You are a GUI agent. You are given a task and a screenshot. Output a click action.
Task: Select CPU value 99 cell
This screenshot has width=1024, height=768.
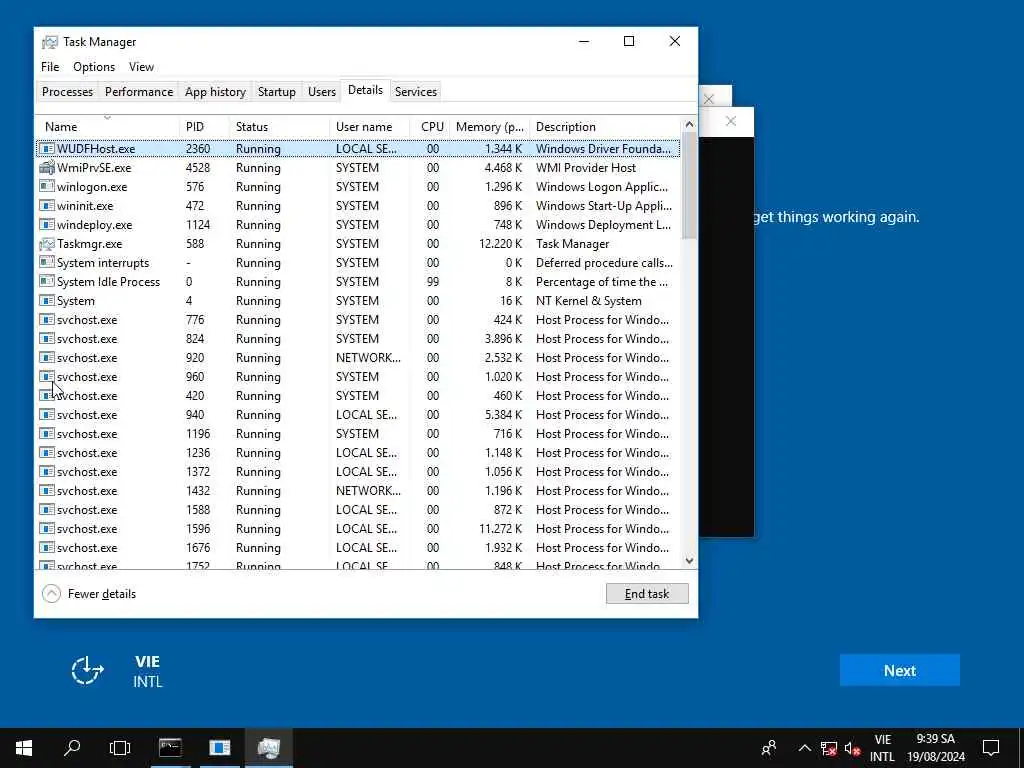pyautogui.click(x=432, y=282)
